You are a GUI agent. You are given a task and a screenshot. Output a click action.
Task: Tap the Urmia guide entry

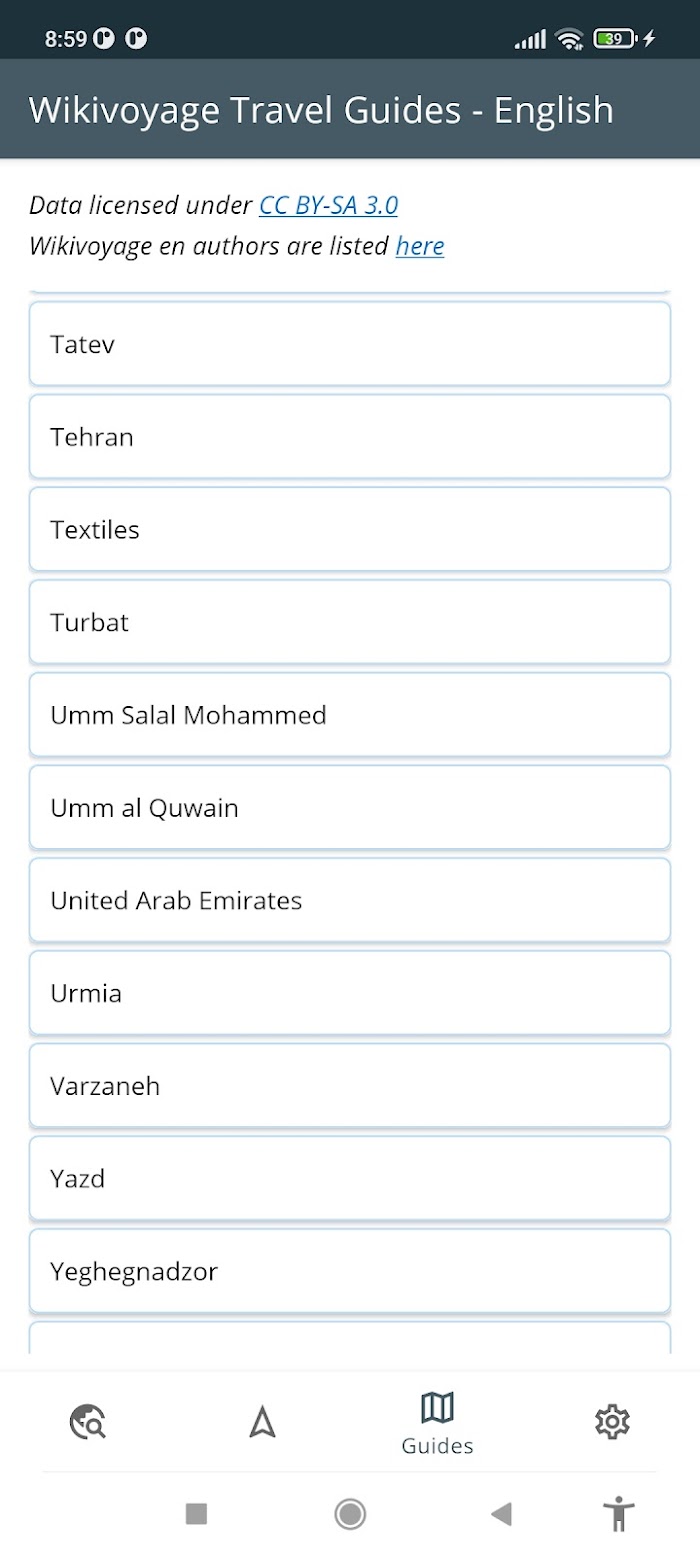click(x=350, y=993)
